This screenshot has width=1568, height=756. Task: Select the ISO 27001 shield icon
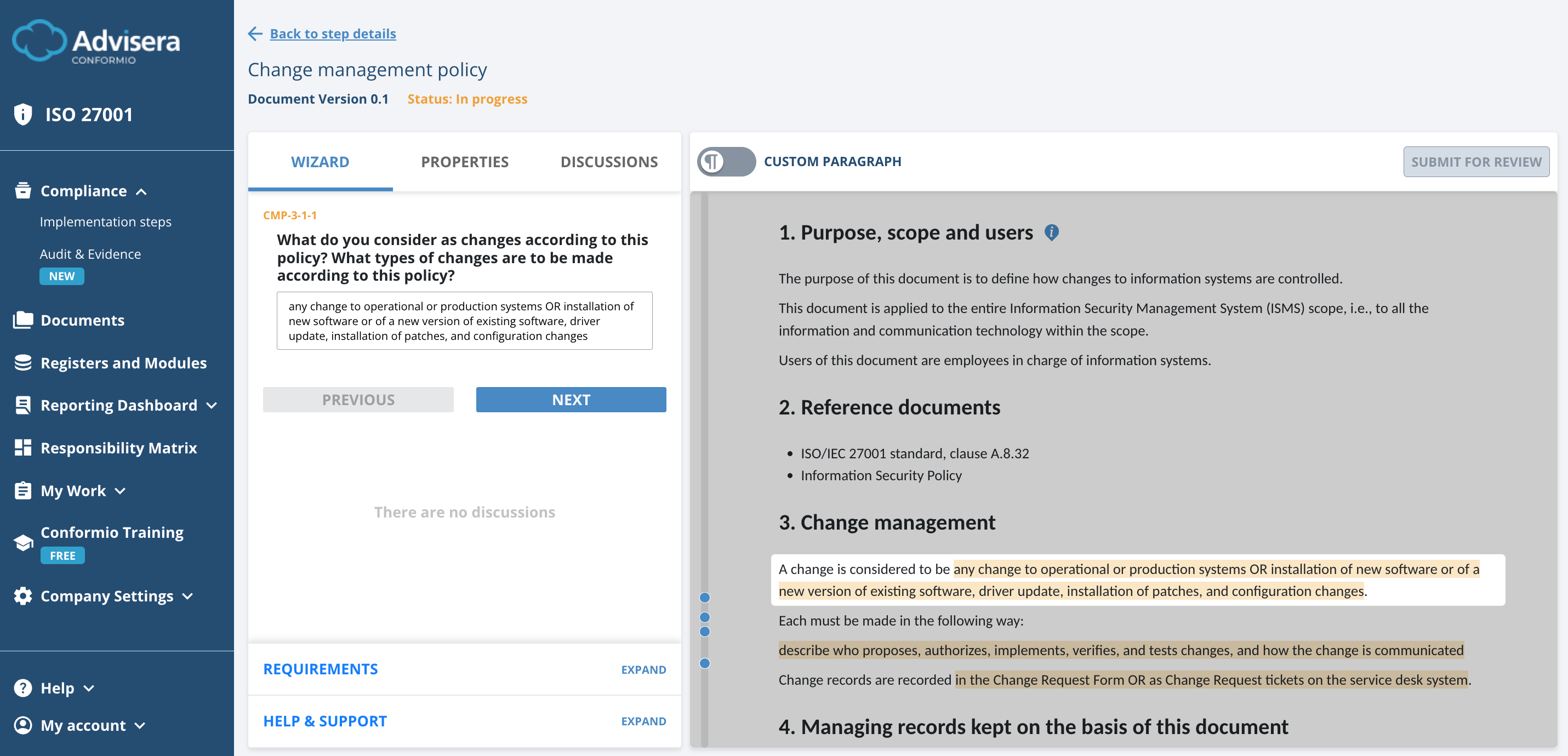tap(22, 114)
